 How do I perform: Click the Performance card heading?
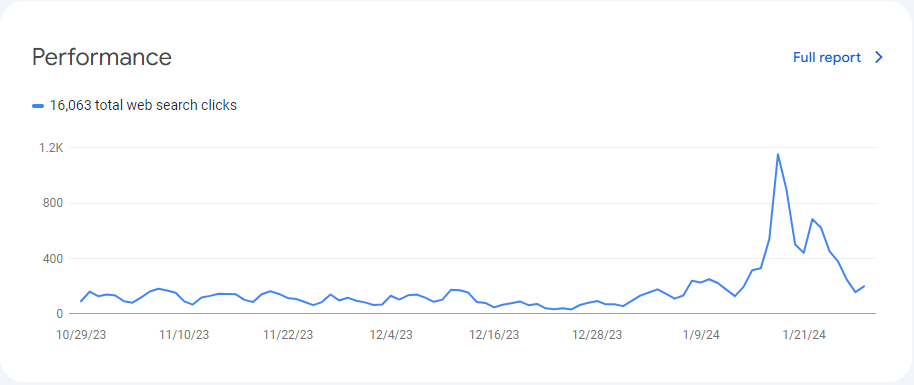(x=101, y=57)
